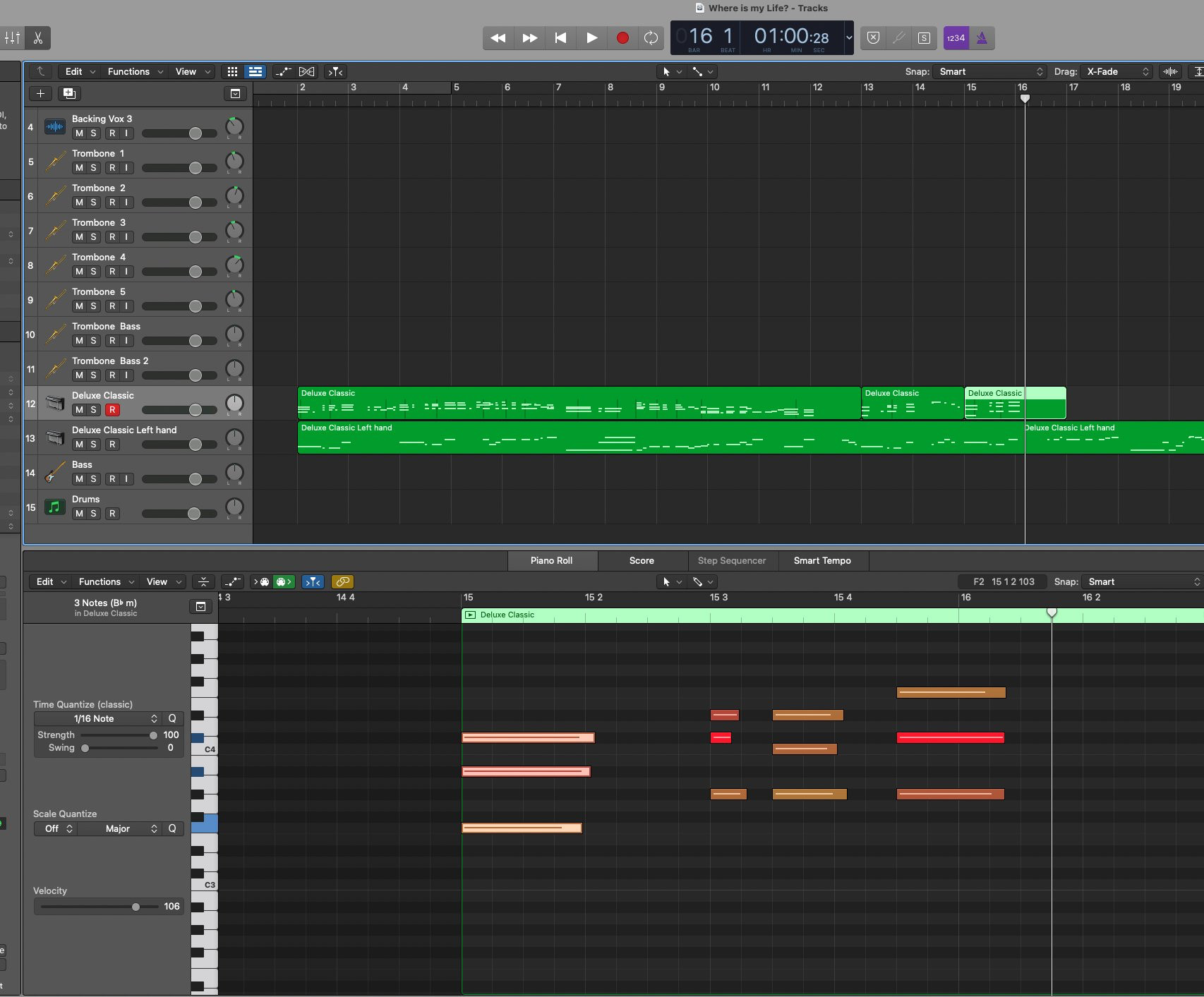The image size is (1204, 997).
Task: Toggle the Collapse Mode button in Piano Roll
Action: click(x=203, y=581)
